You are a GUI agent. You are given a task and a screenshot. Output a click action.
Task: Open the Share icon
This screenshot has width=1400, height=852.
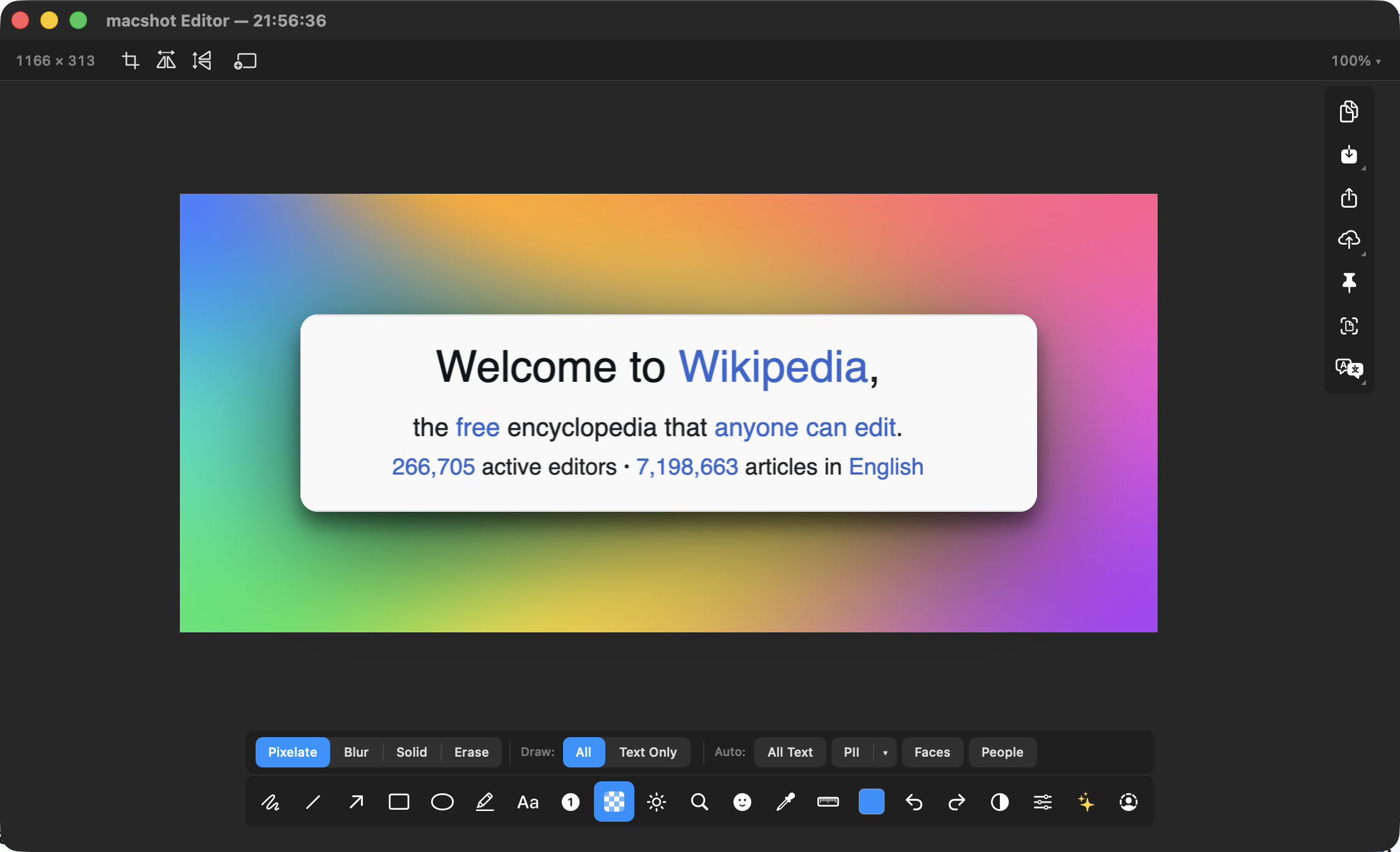[x=1349, y=198]
